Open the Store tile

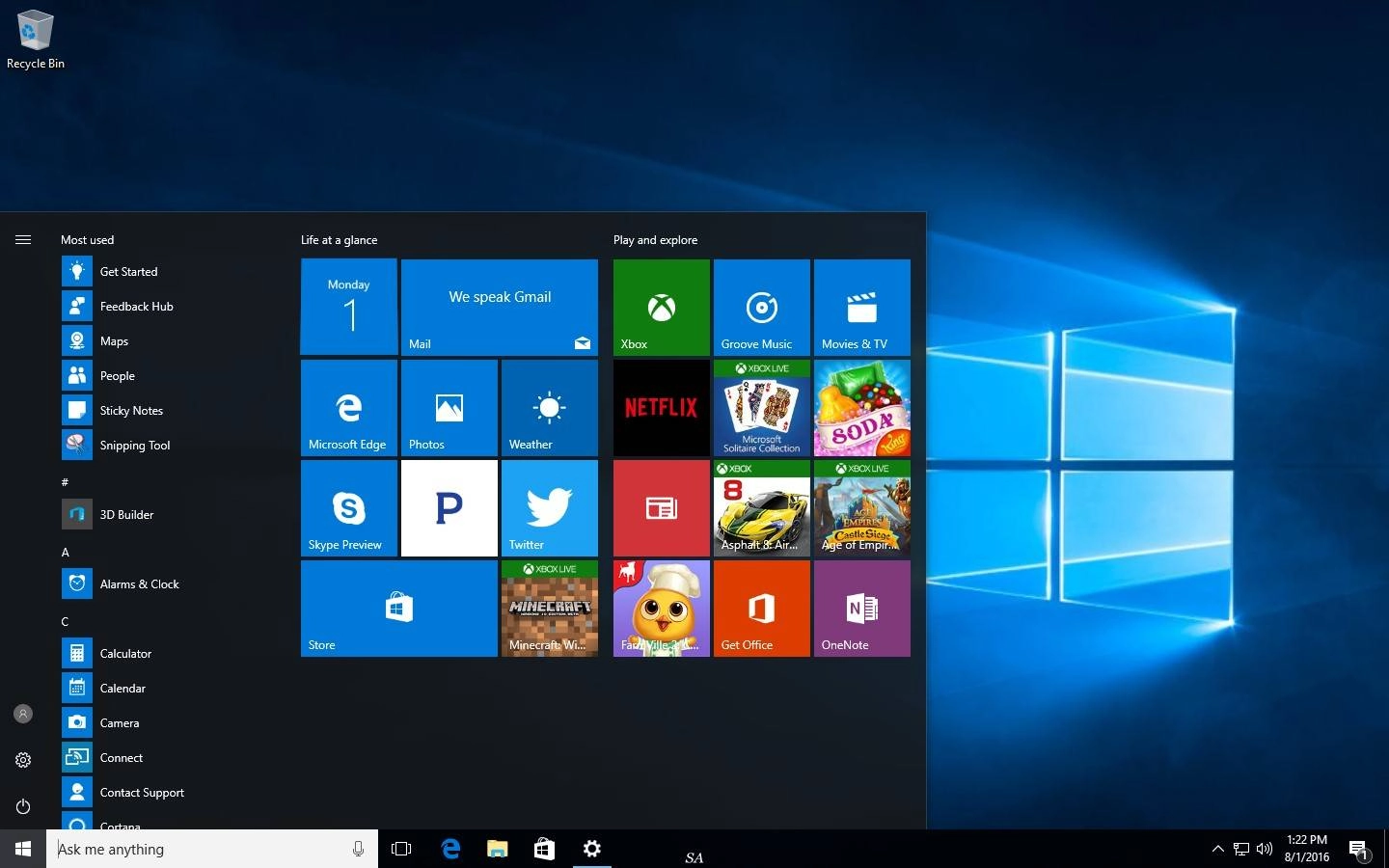click(x=399, y=608)
